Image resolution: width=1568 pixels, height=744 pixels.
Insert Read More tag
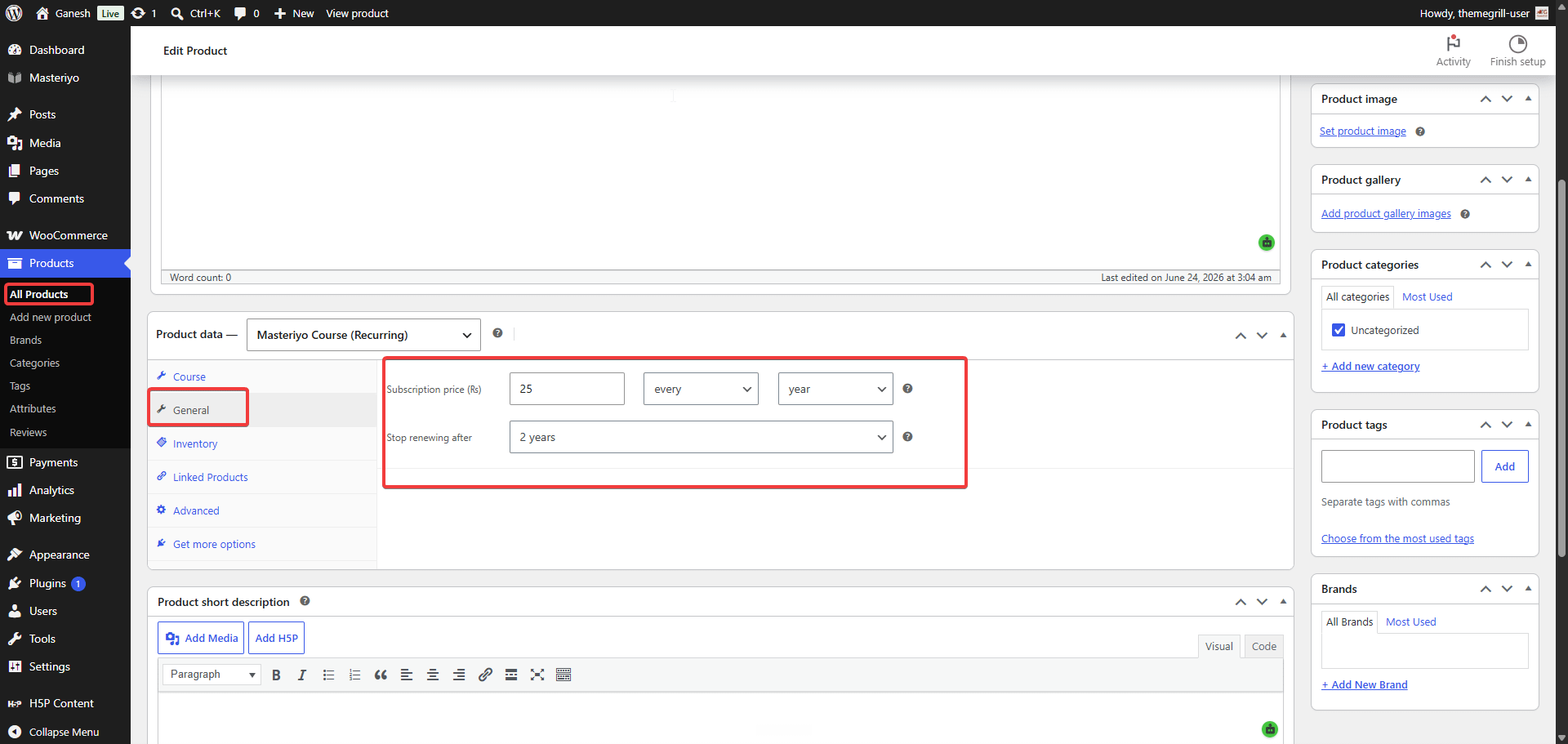511,675
